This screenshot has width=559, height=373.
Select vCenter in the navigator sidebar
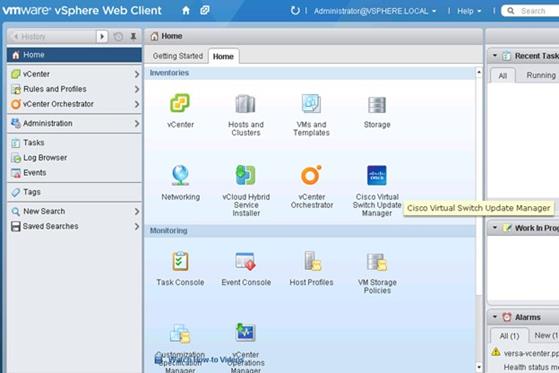point(74,74)
